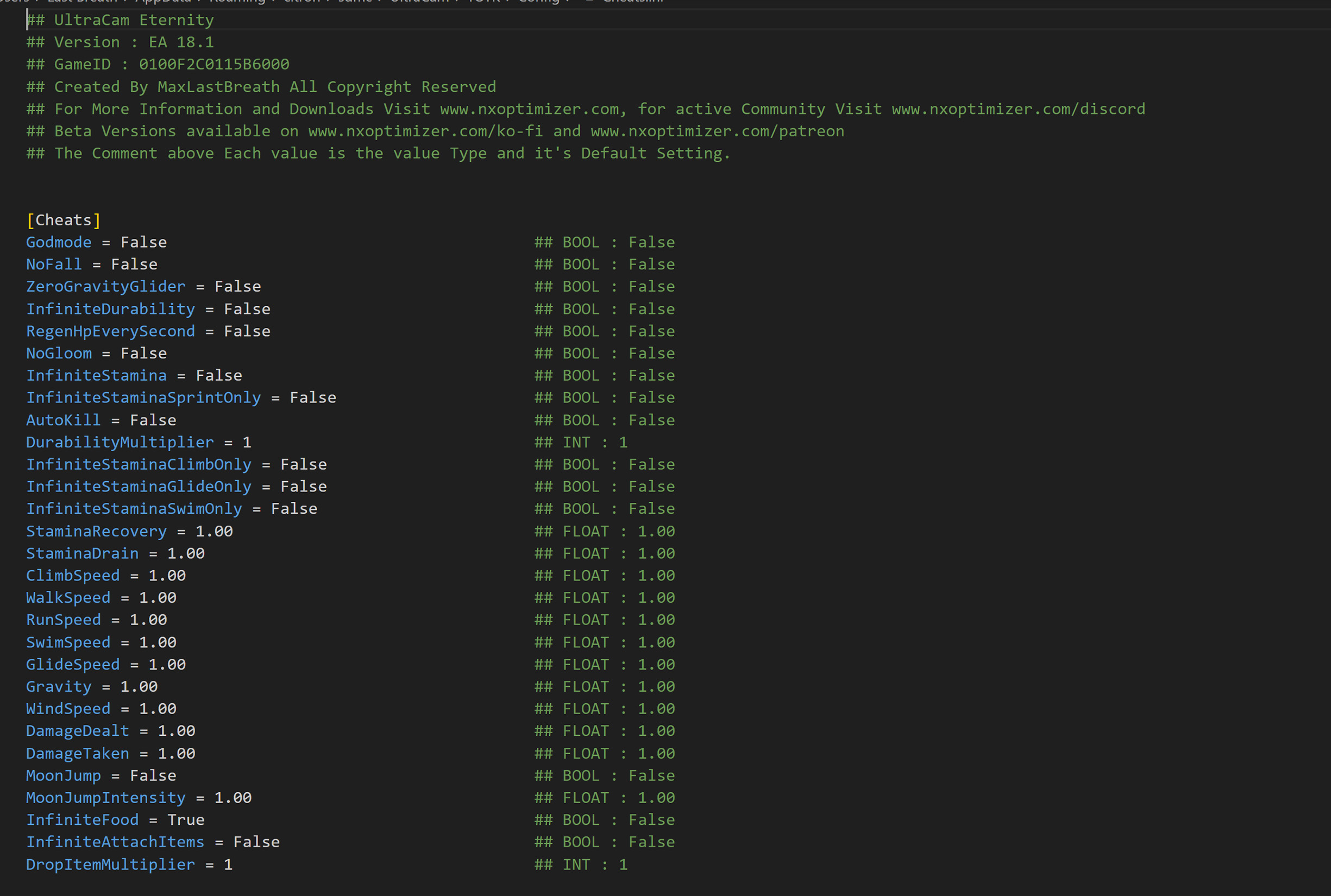Select the DamageTaken 1.00 value
The image size is (1331, 896).
(x=177, y=754)
